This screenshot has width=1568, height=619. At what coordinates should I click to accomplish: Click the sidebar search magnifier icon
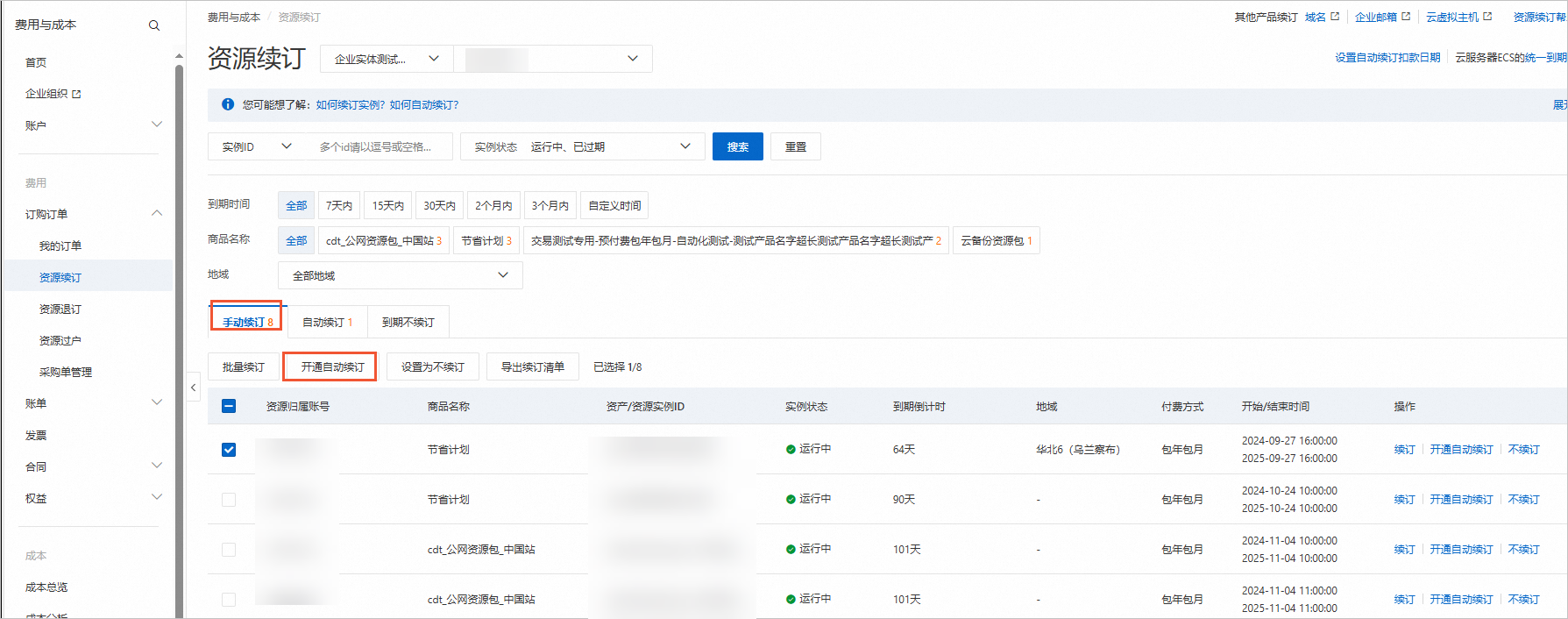click(x=154, y=25)
